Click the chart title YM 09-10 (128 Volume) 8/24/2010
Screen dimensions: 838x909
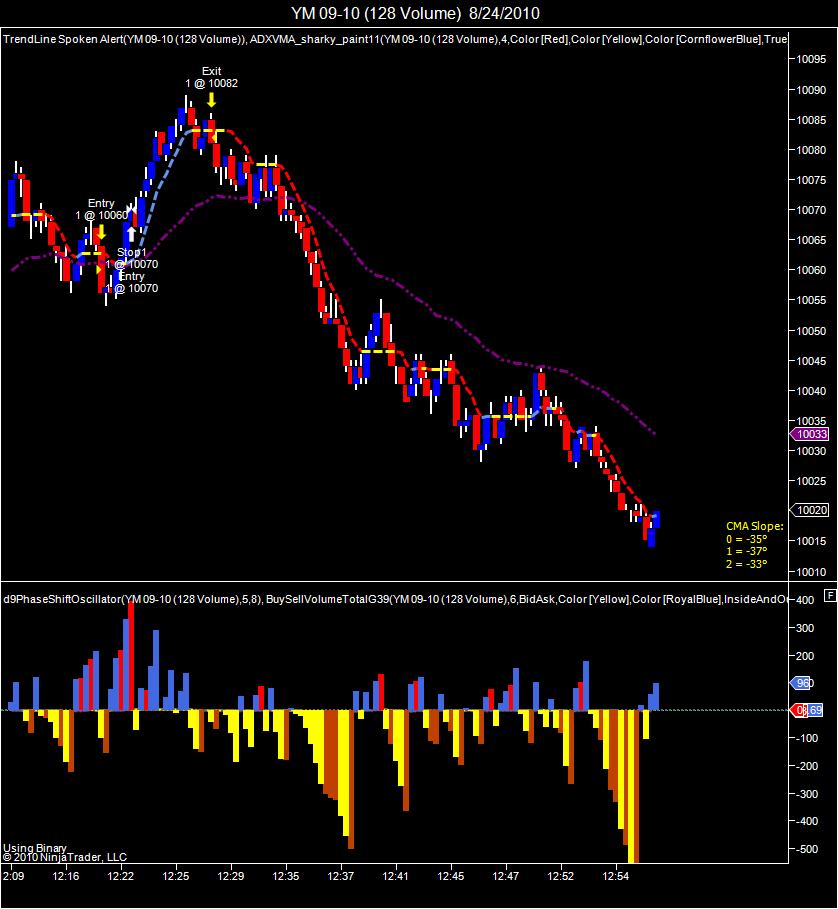click(x=415, y=13)
